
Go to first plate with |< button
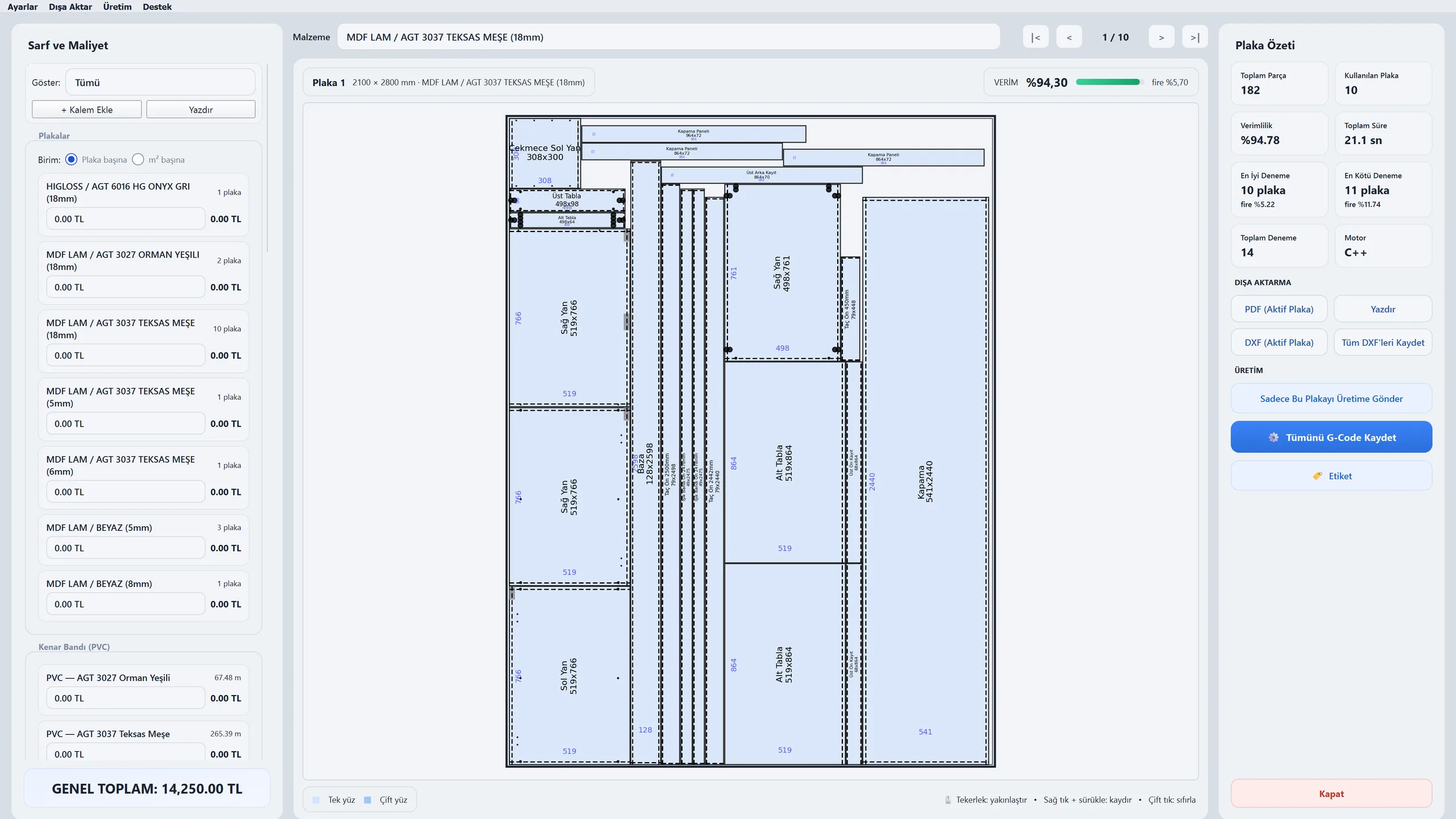pos(1036,37)
